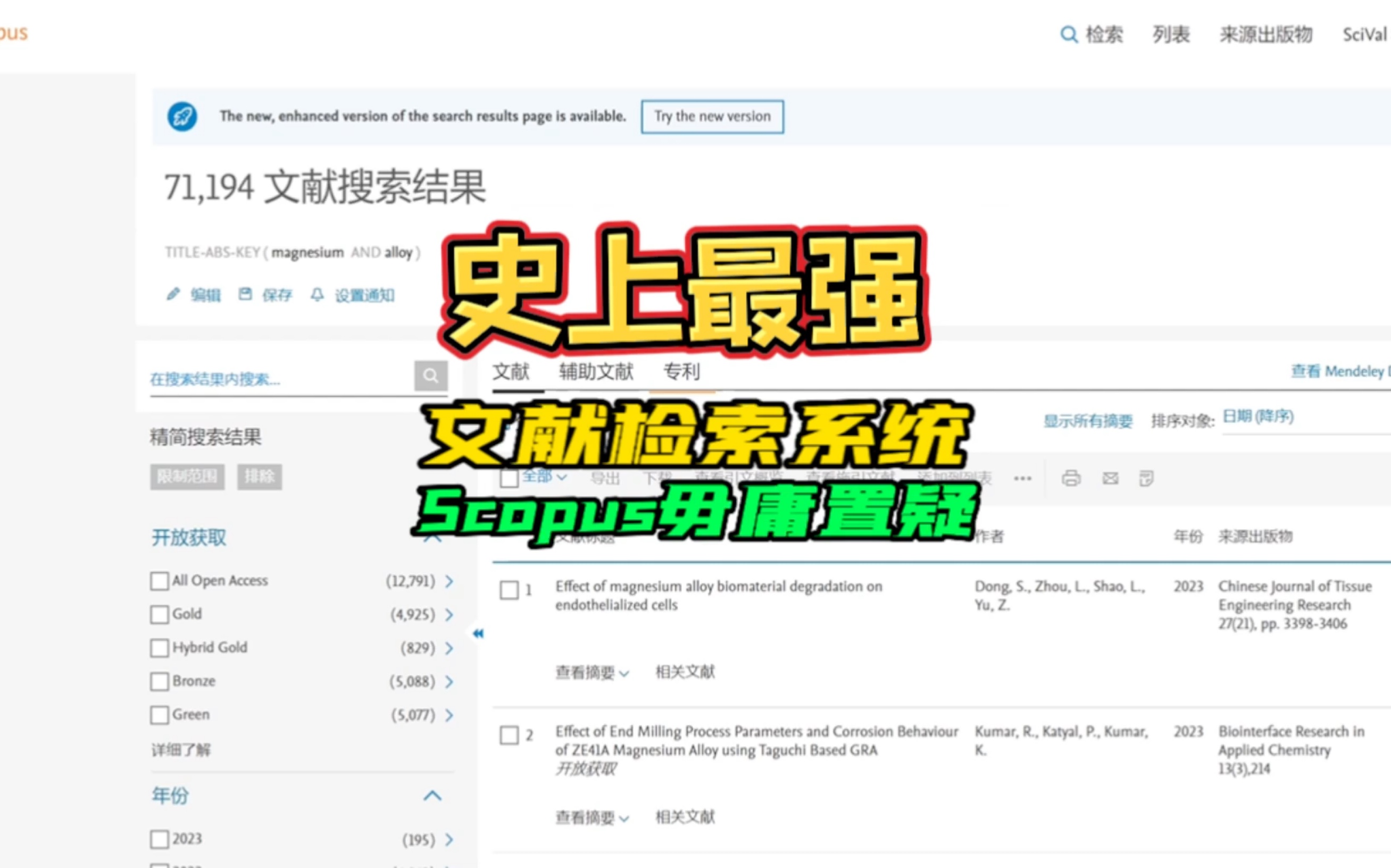Collapse the 年份 filter section
The width and height of the screenshot is (1391, 868).
[432, 796]
